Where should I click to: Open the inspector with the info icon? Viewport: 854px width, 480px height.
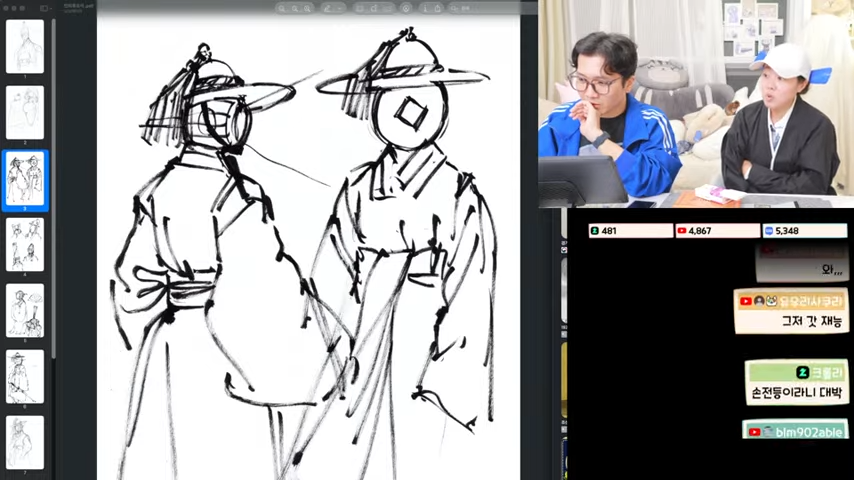click(x=425, y=8)
